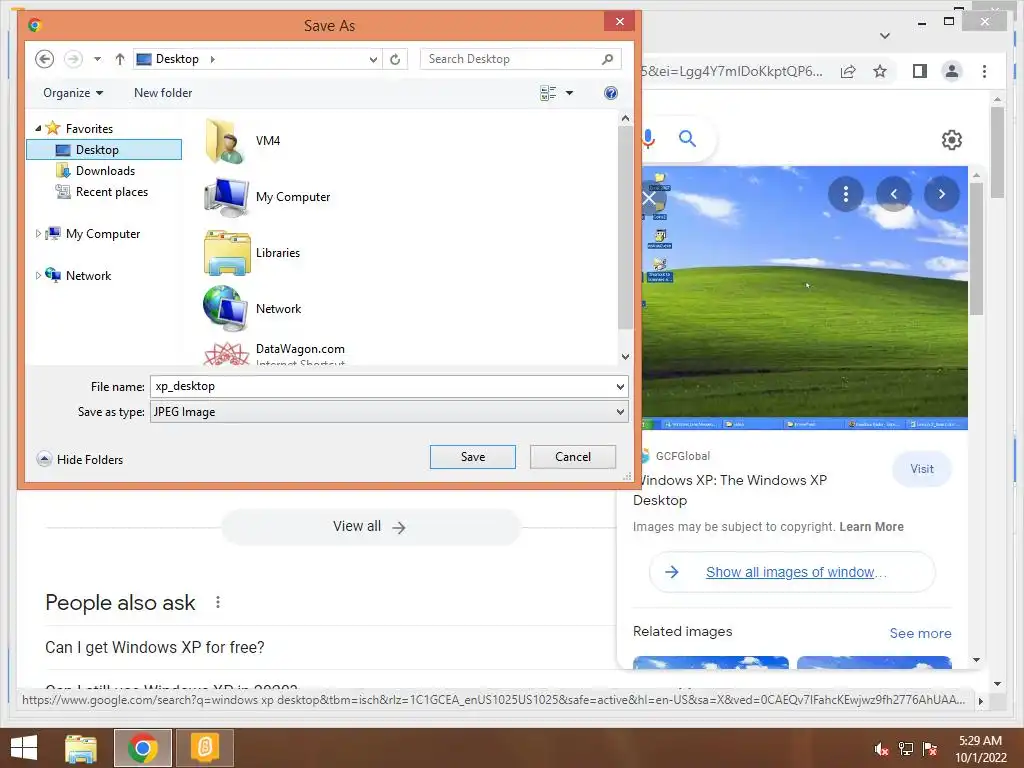Image resolution: width=1024 pixels, height=768 pixels.
Task: Refresh the Desktop folder listing
Action: [395, 59]
